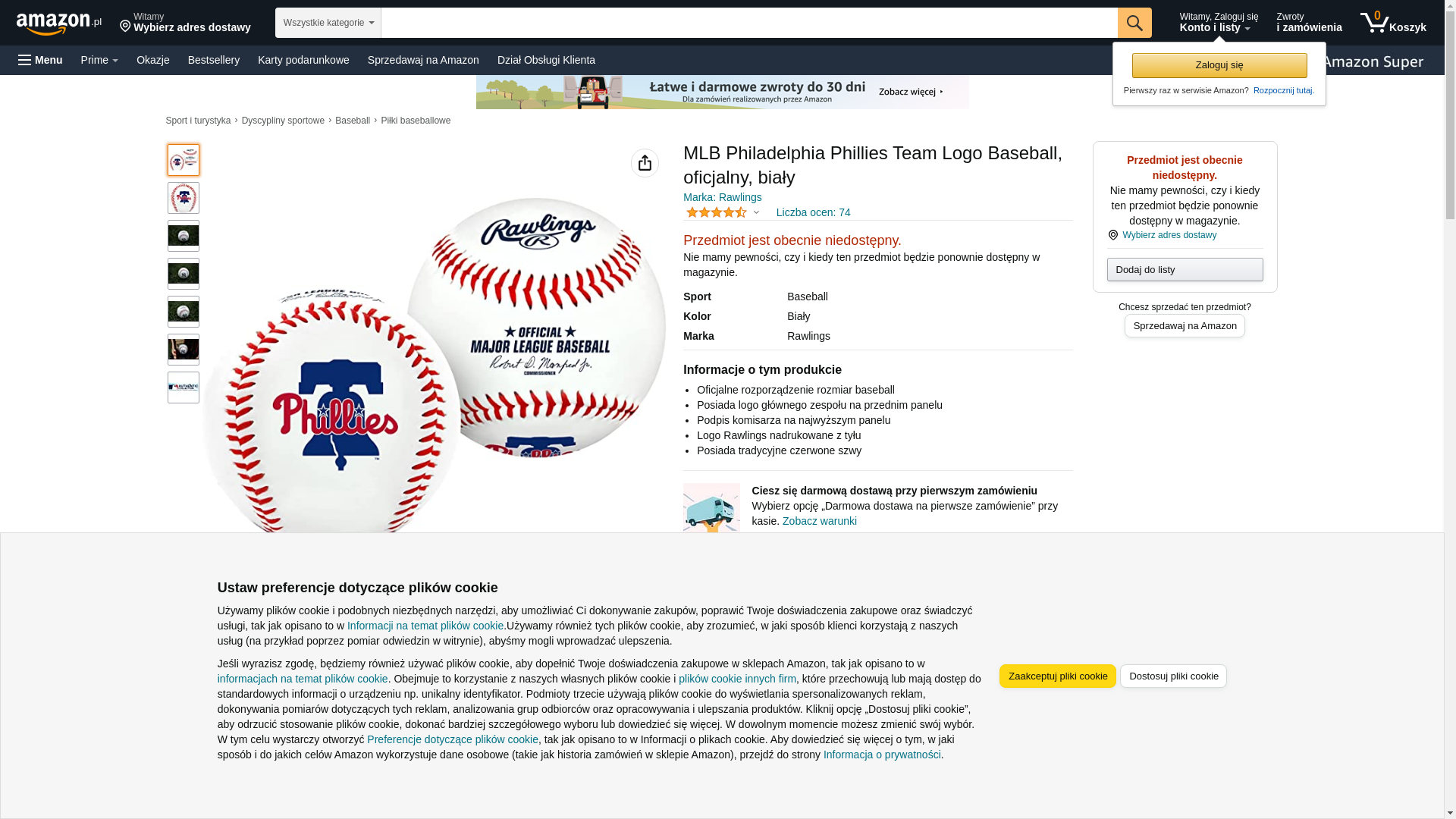Select the second baseball thumbnail image

pos(184,198)
